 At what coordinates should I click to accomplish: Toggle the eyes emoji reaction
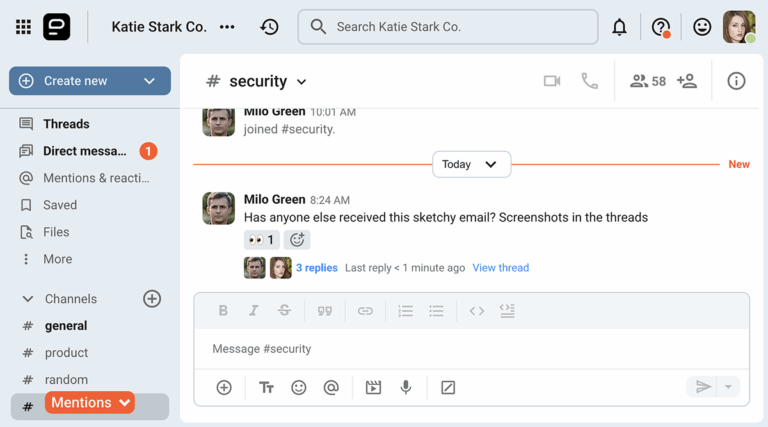(x=261, y=240)
